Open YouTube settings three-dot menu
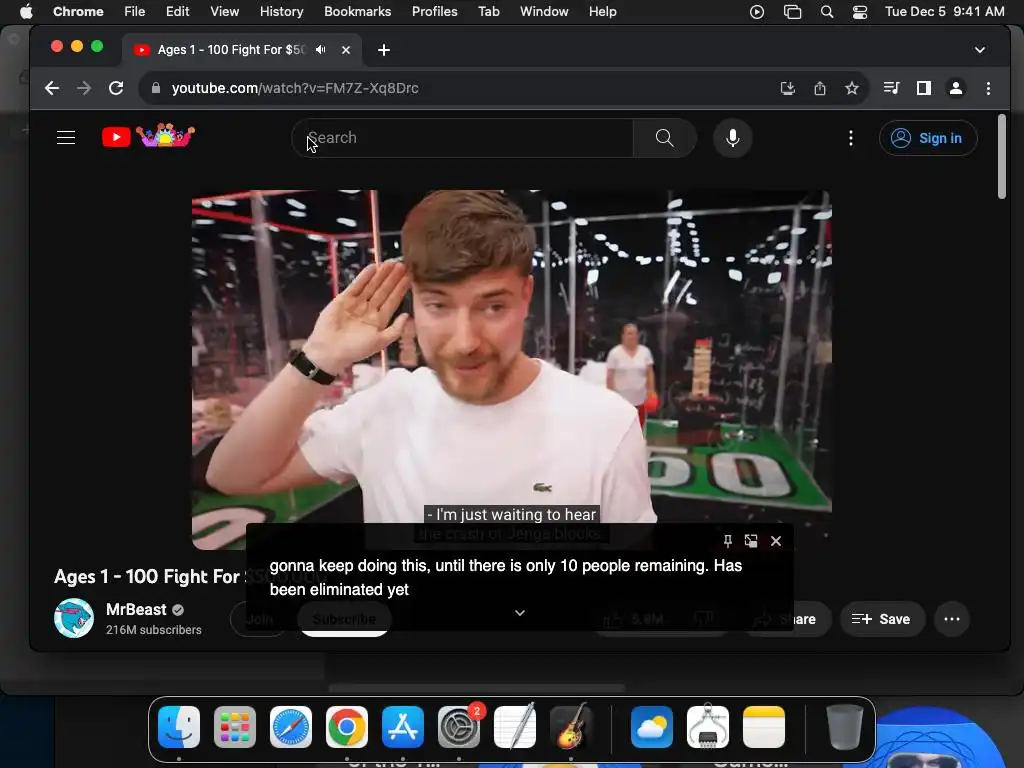This screenshot has height=768, width=1024. tap(850, 138)
